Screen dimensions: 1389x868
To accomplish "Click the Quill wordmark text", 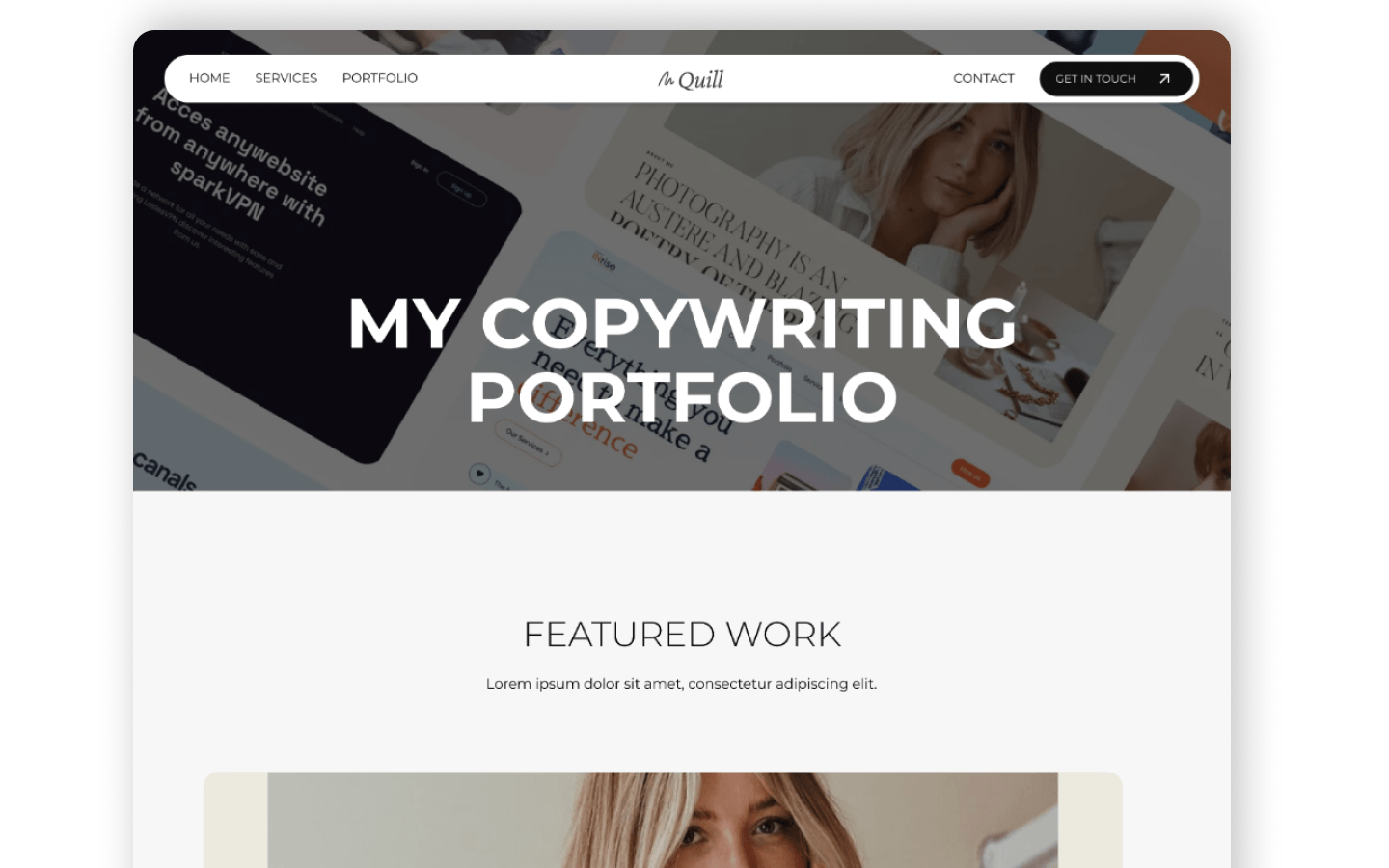I will click(x=701, y=80).
